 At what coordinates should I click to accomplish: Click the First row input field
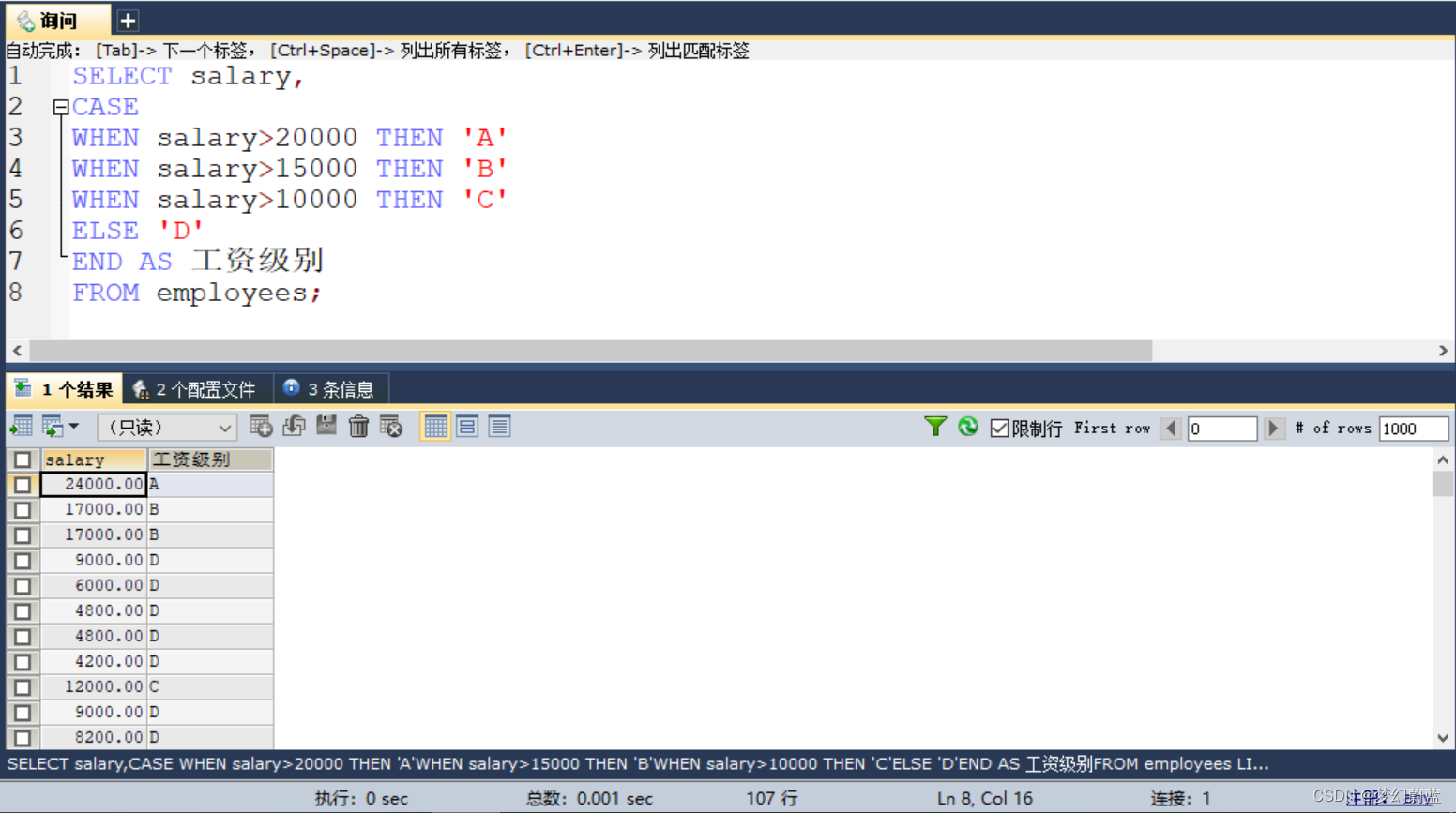1222,429
